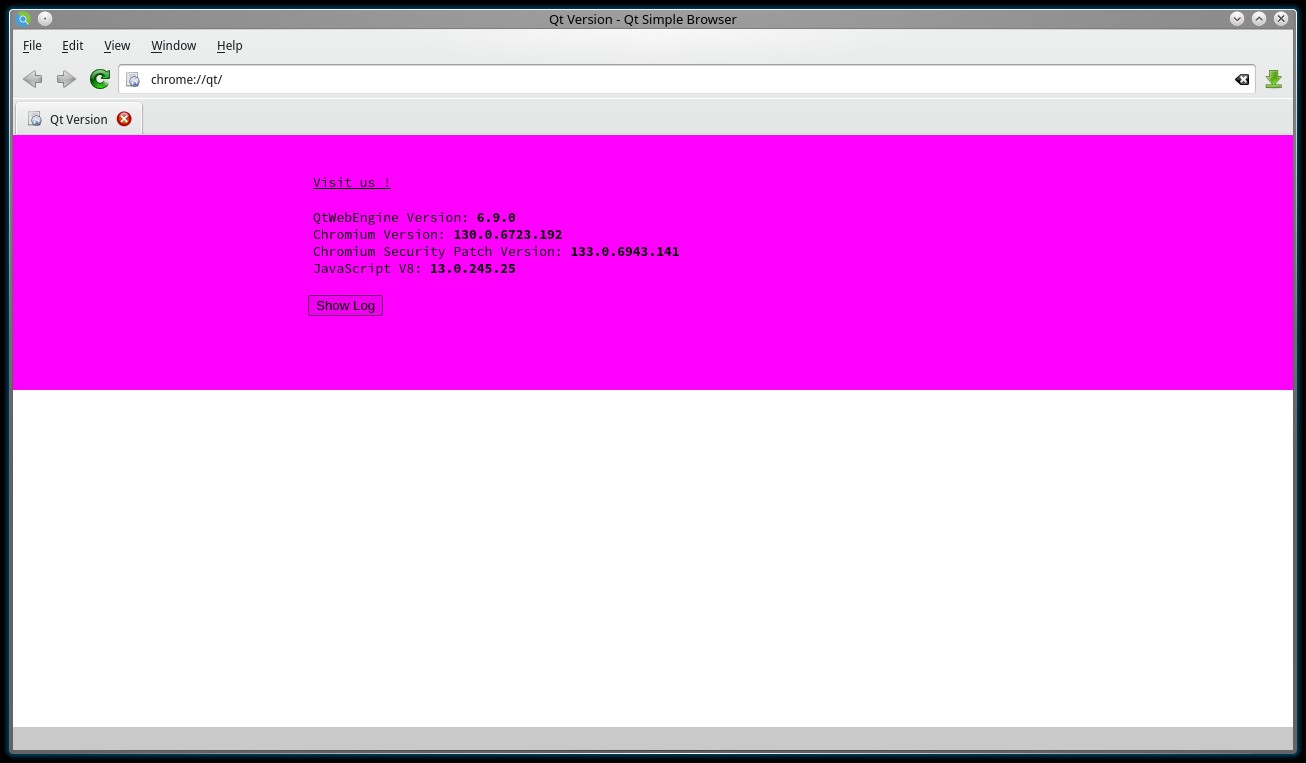This screenshot has height=763, width=1306.
Task: Click the "QtWebEngine Version:" label
Action: tap(390, 217)
